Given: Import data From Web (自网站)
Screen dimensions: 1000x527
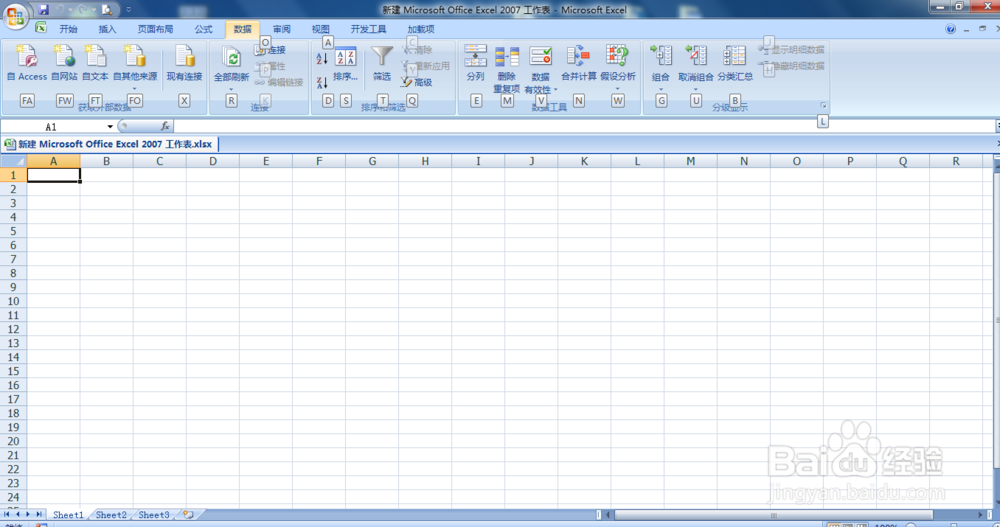Looking at the screenshot, I should [x=64, y=63].
